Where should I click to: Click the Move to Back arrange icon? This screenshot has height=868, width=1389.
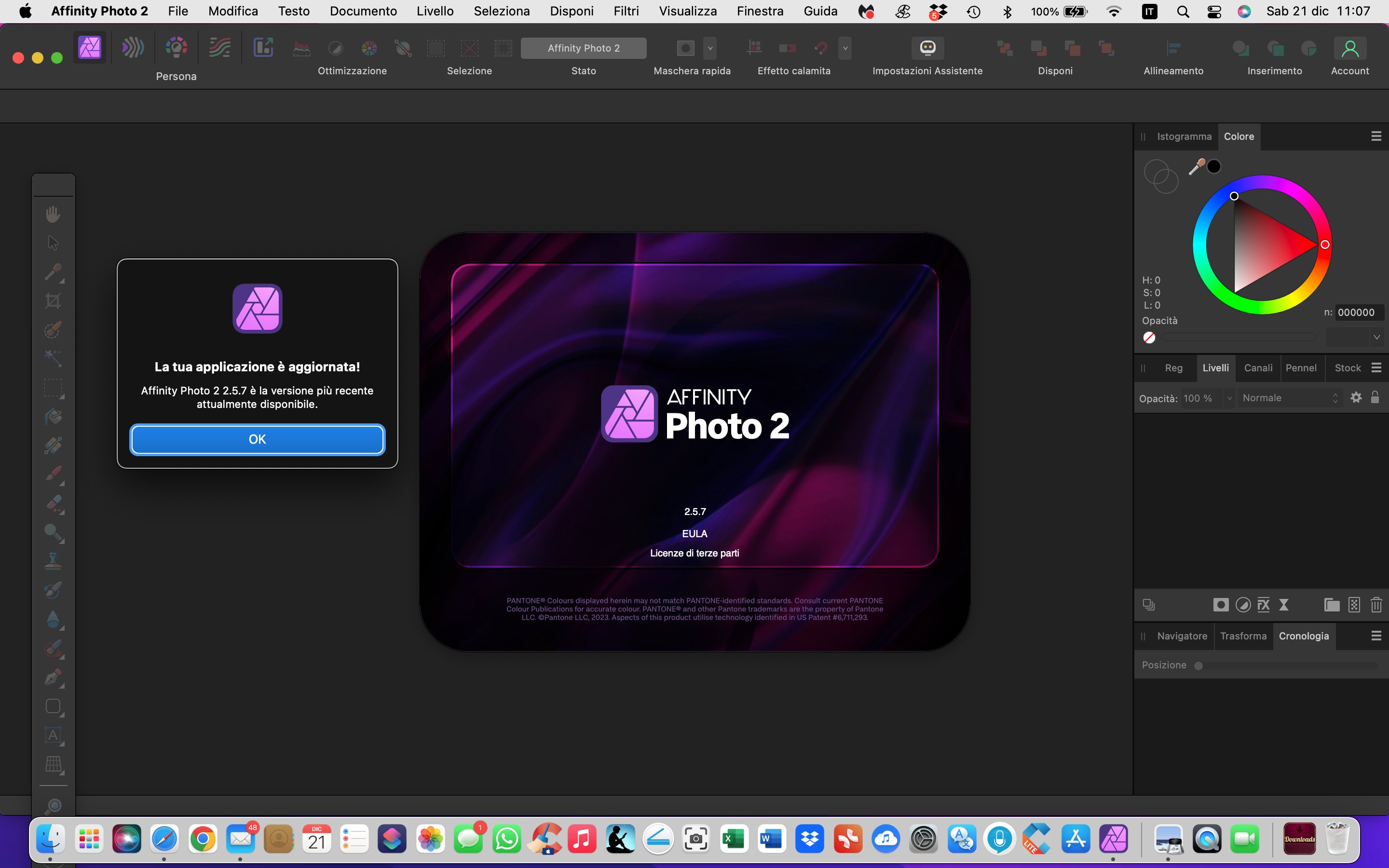click(x=1005, y=48)
